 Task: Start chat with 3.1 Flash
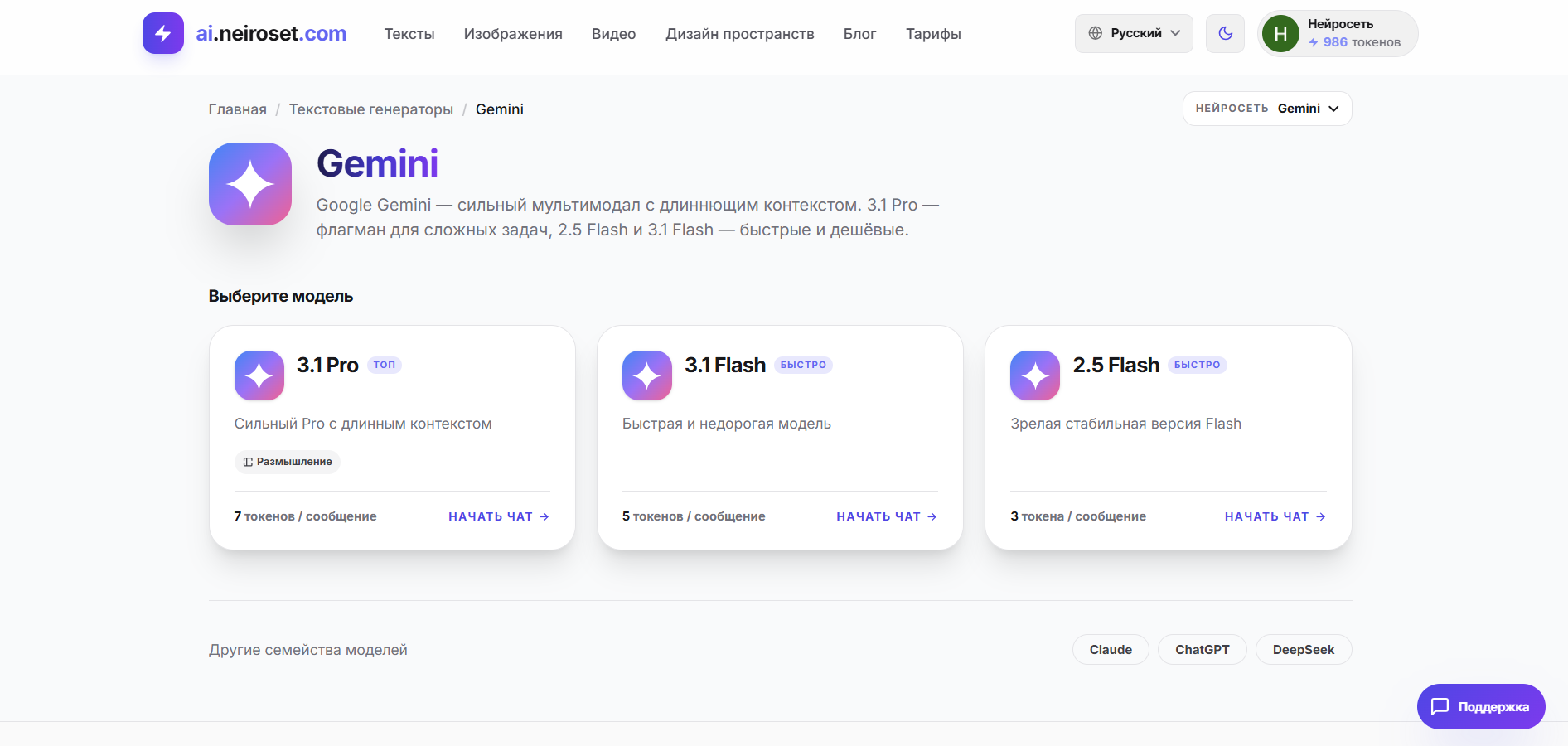[x=887, y=516]
